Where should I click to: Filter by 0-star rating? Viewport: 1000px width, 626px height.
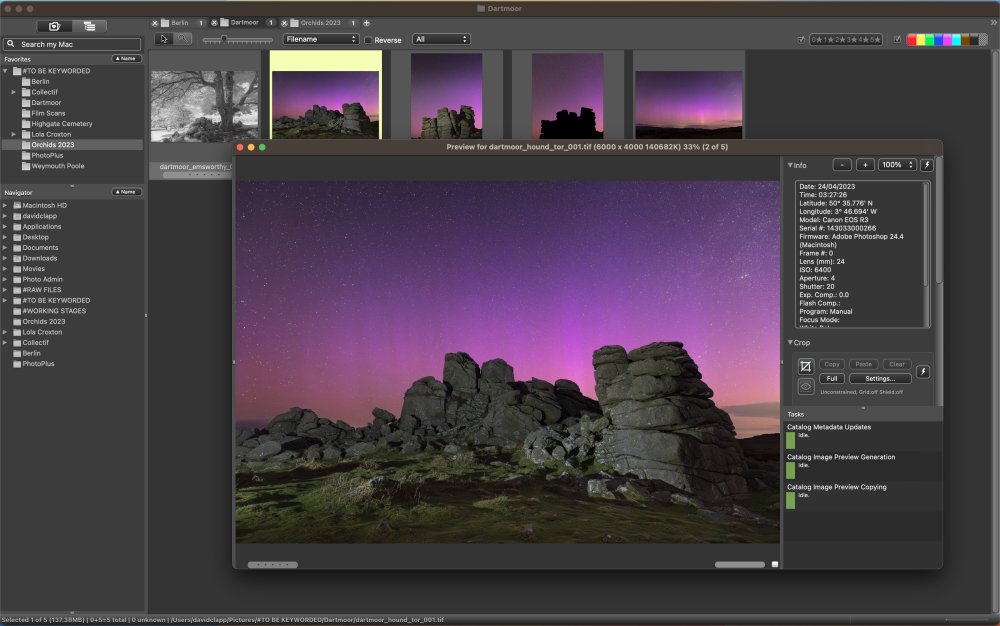[817, 40]
